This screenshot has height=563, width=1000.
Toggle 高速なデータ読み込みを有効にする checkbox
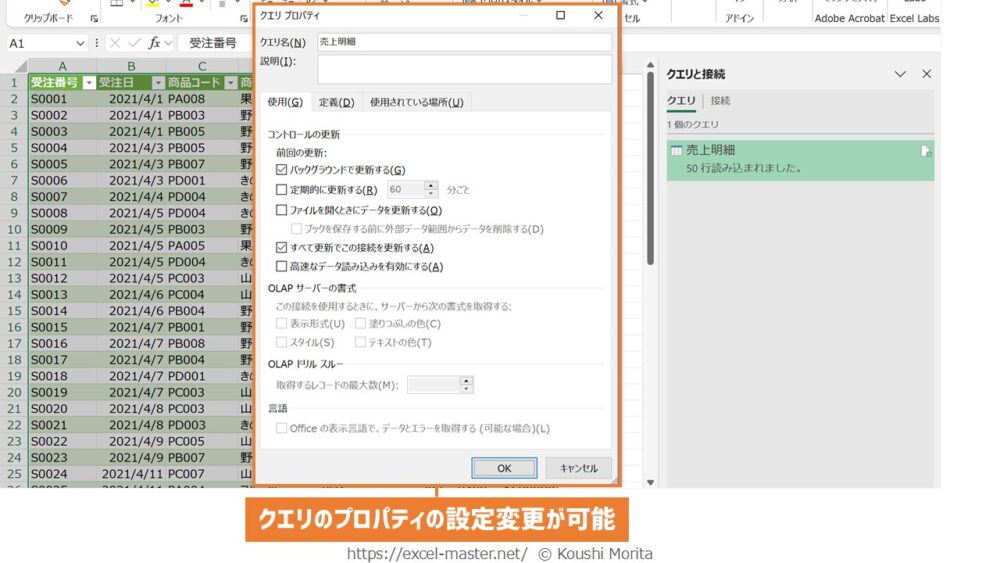click(x=281, y=266)
